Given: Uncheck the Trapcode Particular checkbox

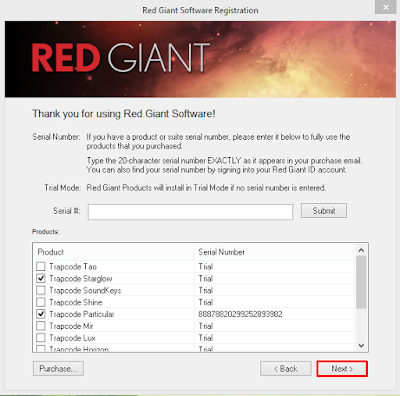Looking at the screenshot, I should 41,314.
